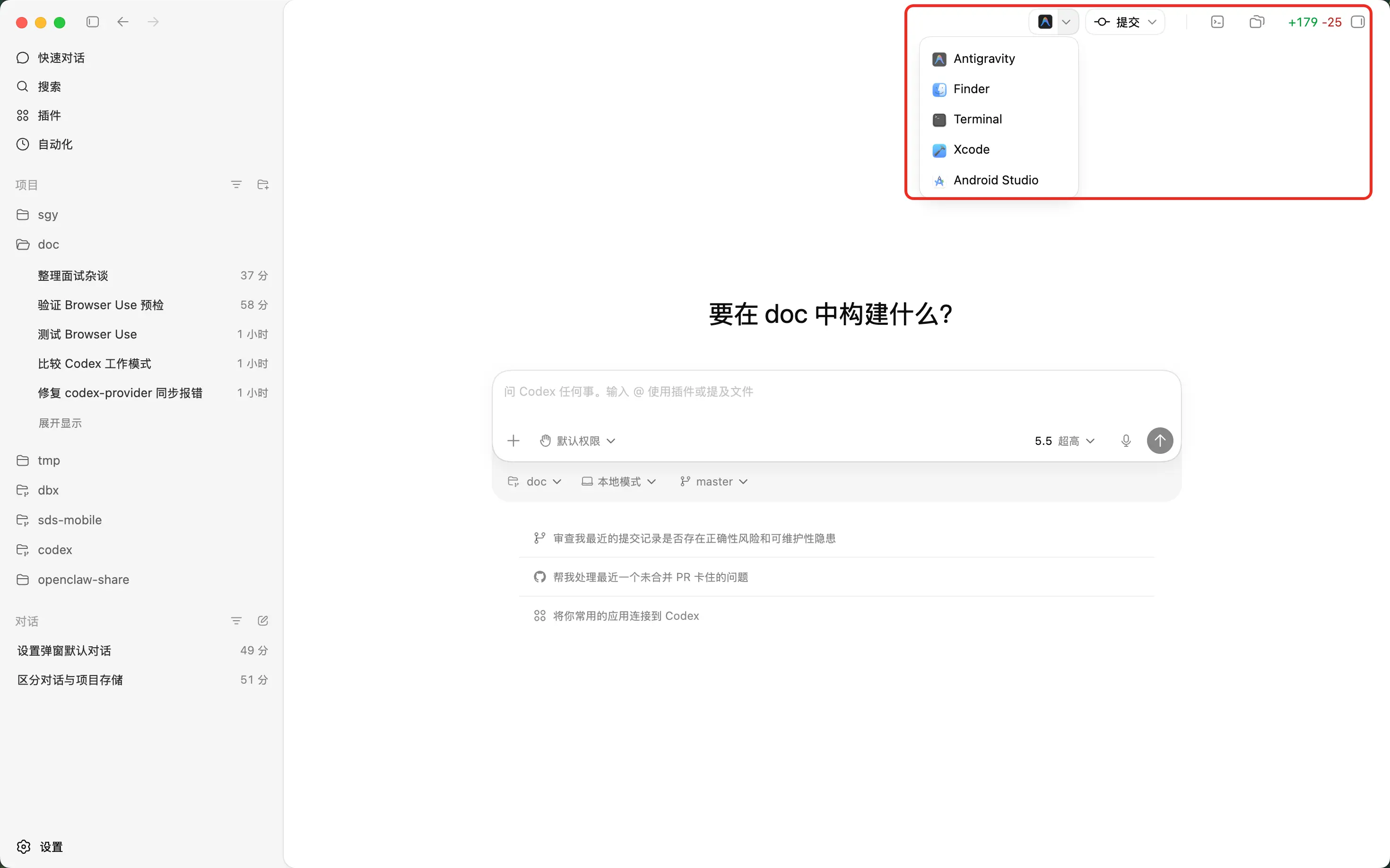Toggle the left sidebar panel icon
Image resolution: width=1390 pixels, height=868 pixels.
(x=93, y=22)
